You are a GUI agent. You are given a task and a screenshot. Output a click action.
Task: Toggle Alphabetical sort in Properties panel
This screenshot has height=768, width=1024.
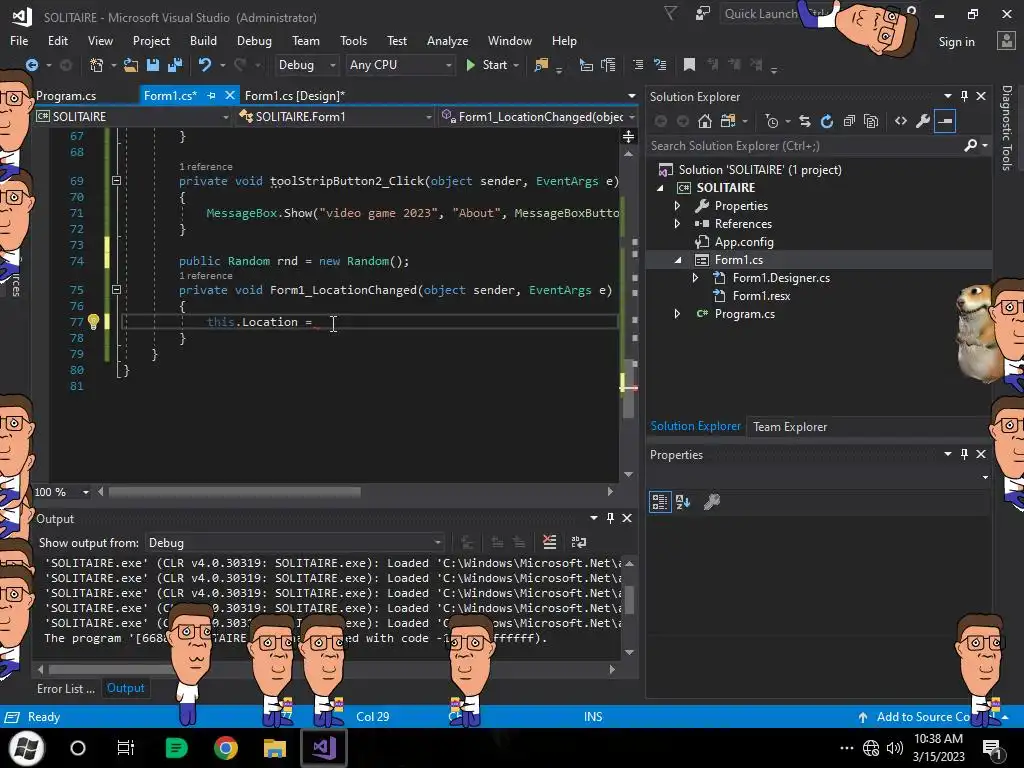[x=683, y=502]
